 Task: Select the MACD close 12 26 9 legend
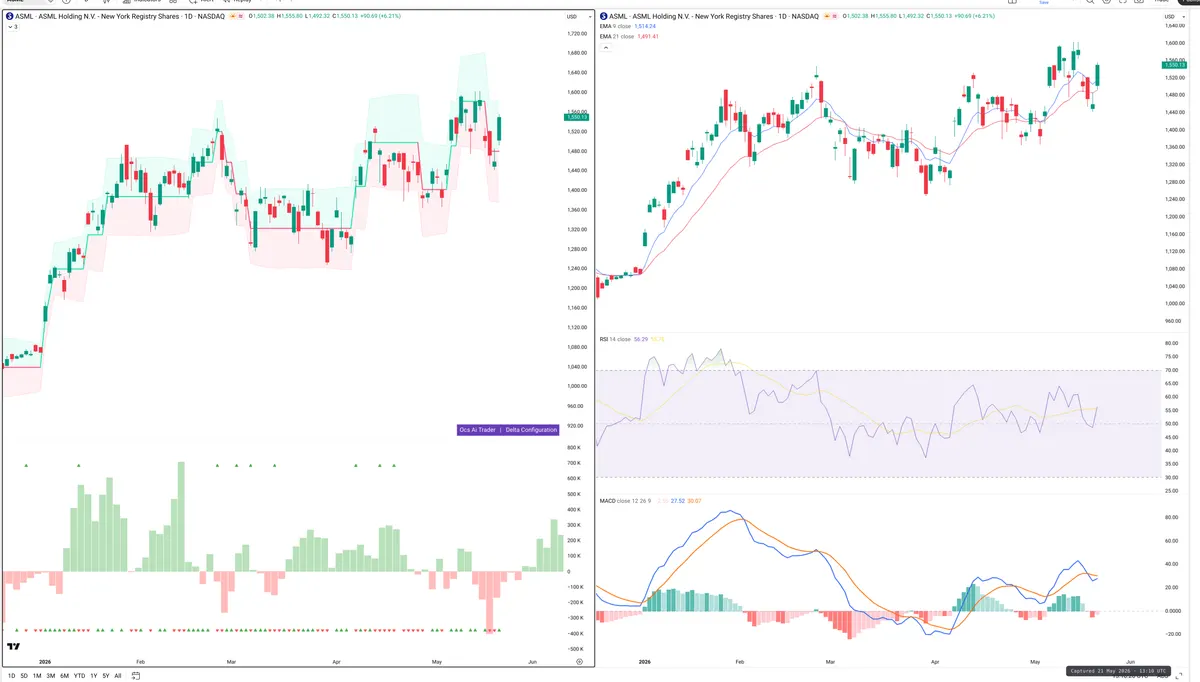coord(625,500)
